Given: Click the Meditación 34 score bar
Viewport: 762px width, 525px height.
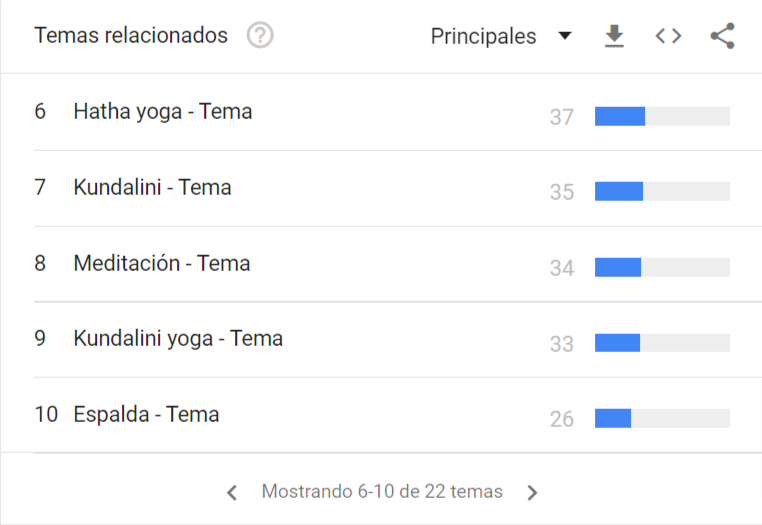Looking at the screenshot, I should [662, 267].
